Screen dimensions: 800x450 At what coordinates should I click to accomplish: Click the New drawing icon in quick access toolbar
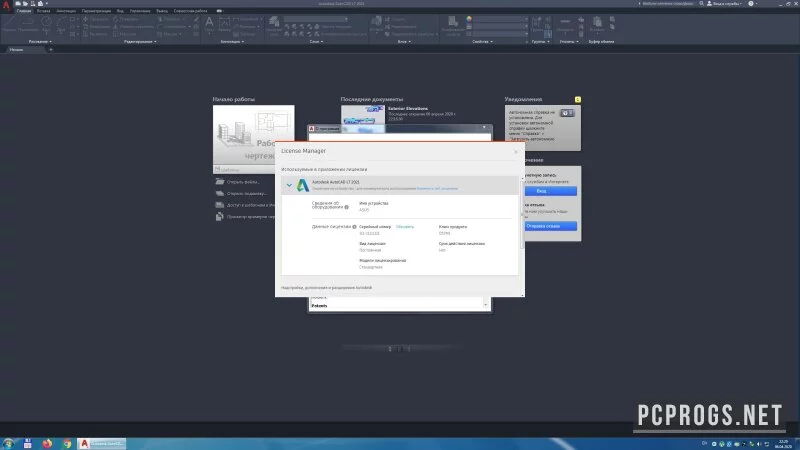(x=18, y=4)
